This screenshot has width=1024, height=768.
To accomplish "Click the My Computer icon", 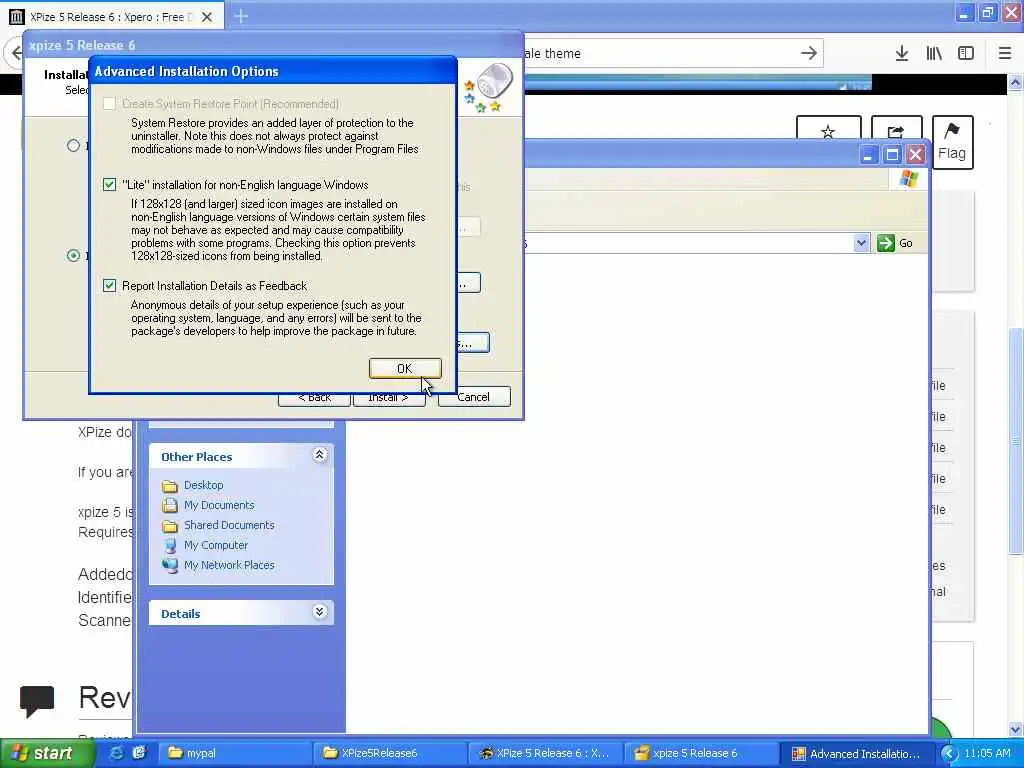I will click(x=170, y=545).
